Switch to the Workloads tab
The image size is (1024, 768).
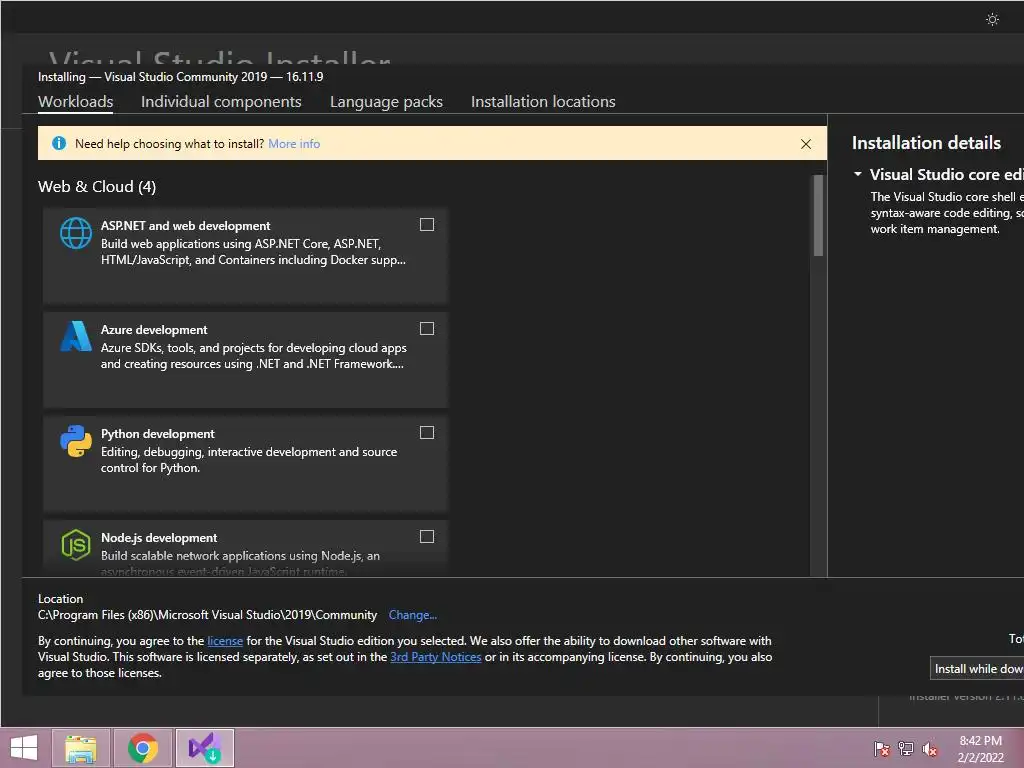[75, 101]
